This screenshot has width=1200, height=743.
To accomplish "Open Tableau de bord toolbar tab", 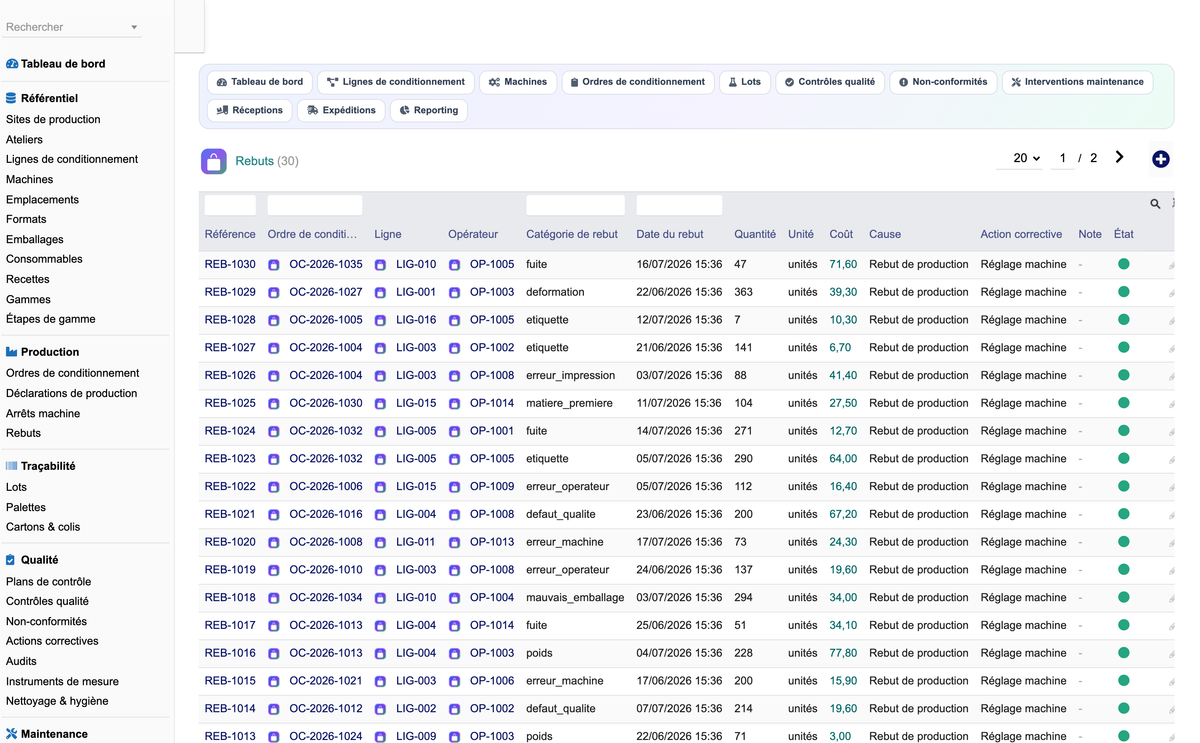I will (x=260, y=82).
